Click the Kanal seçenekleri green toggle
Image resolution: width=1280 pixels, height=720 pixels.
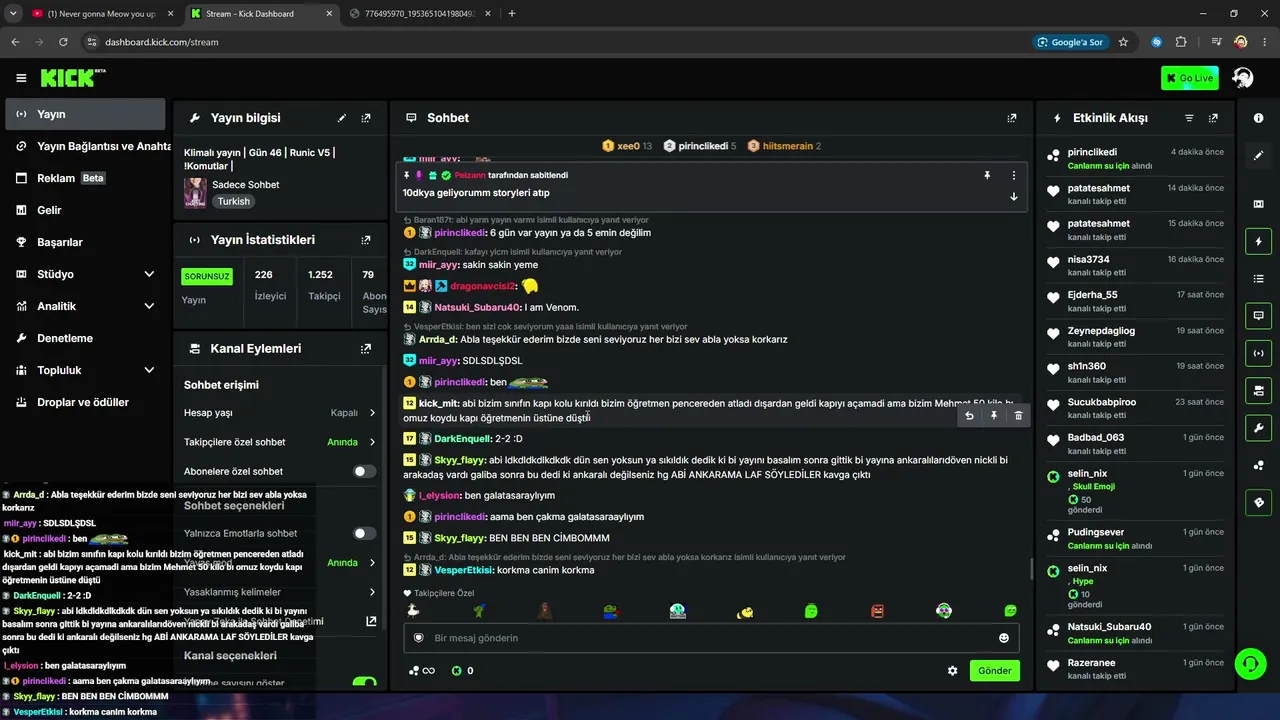pyautogui.click(x=364, y=683)
